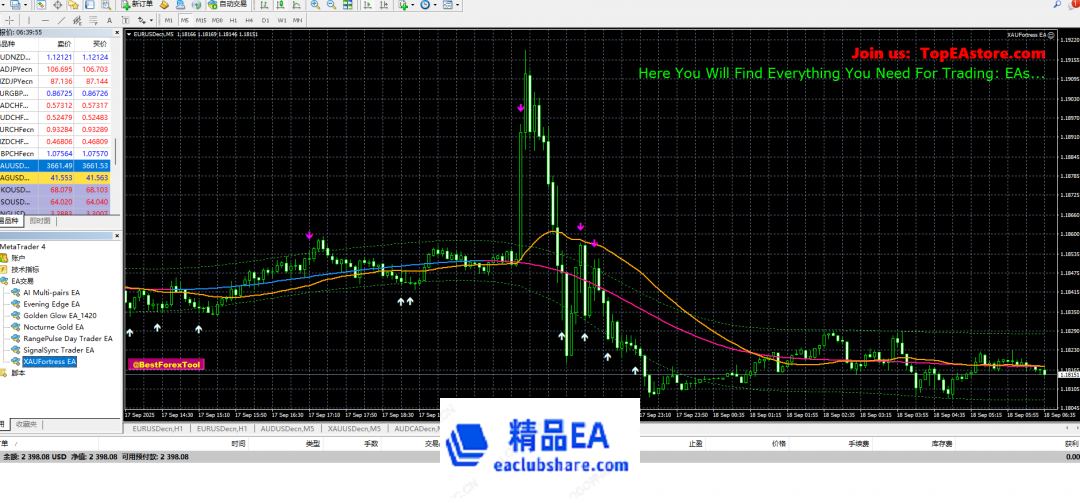1080x503 pixels.
Task: Tile chart windows with the grid icon
Action: [x=348, y=5]
